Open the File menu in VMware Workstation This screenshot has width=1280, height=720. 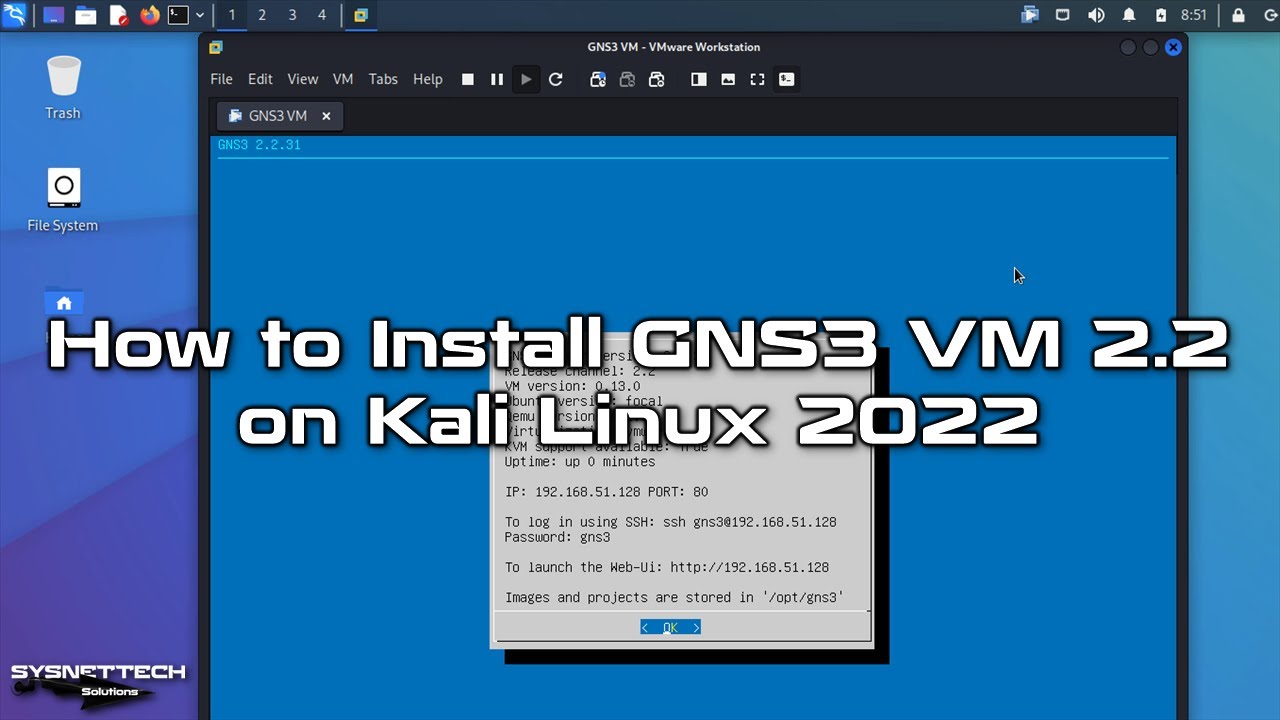(221, 79)
